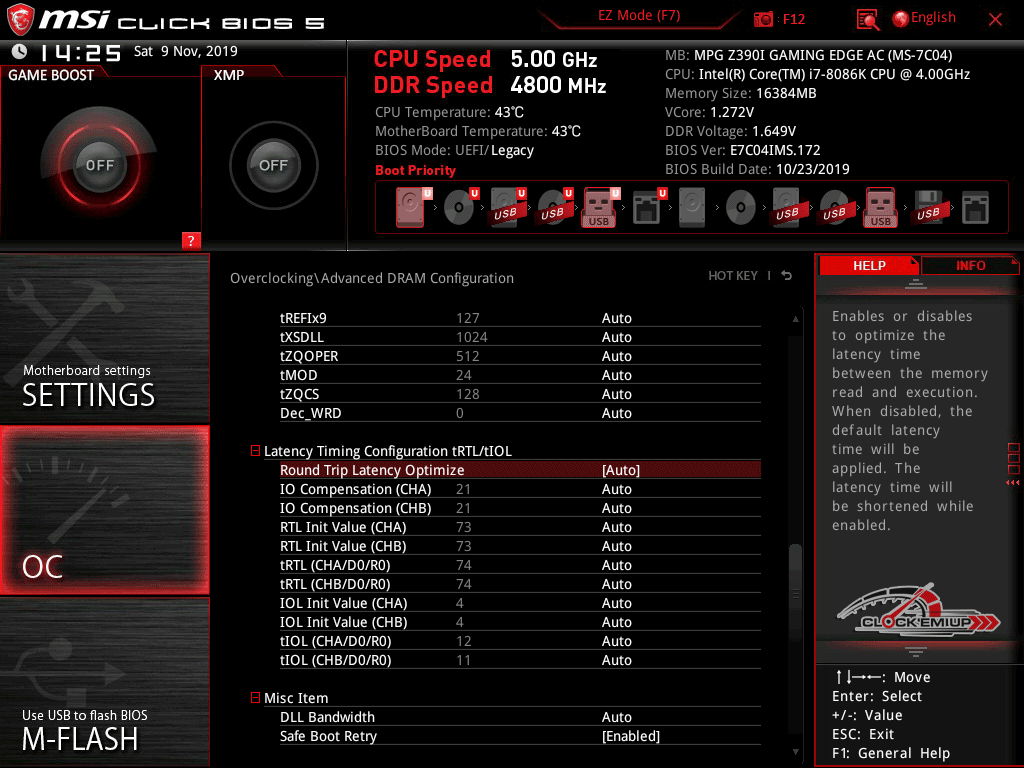The height and width of the screenshot is (768, 1024).
Task: Toggle the GAME BOOST knob
Action: coord(99,165)
